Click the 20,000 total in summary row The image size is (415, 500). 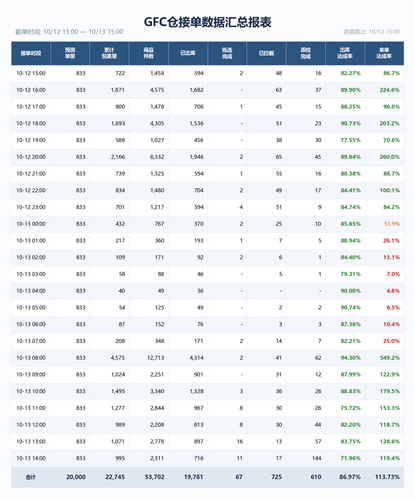tap(76, 477)
